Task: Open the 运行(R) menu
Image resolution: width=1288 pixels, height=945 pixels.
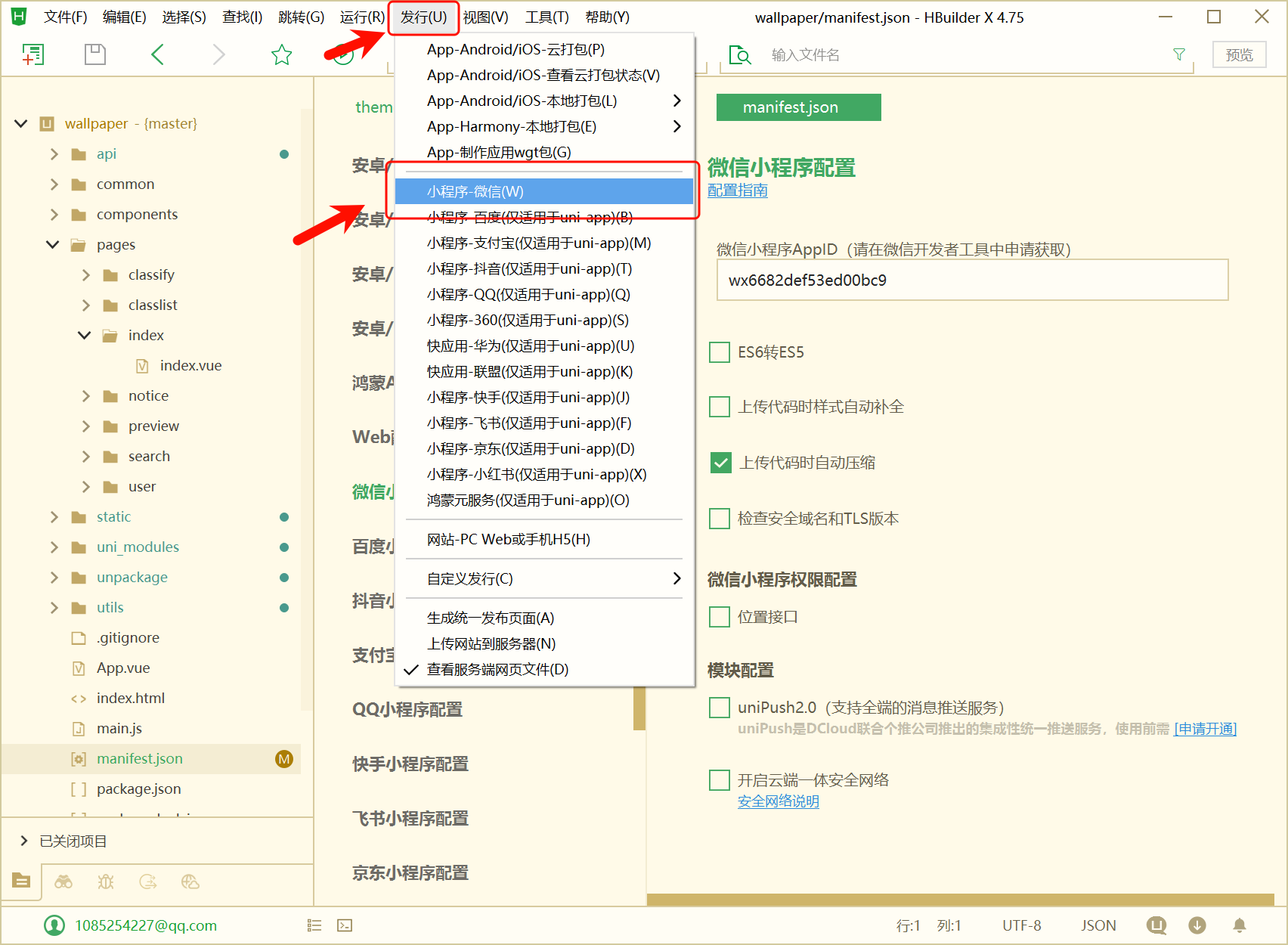Action: 362,17
